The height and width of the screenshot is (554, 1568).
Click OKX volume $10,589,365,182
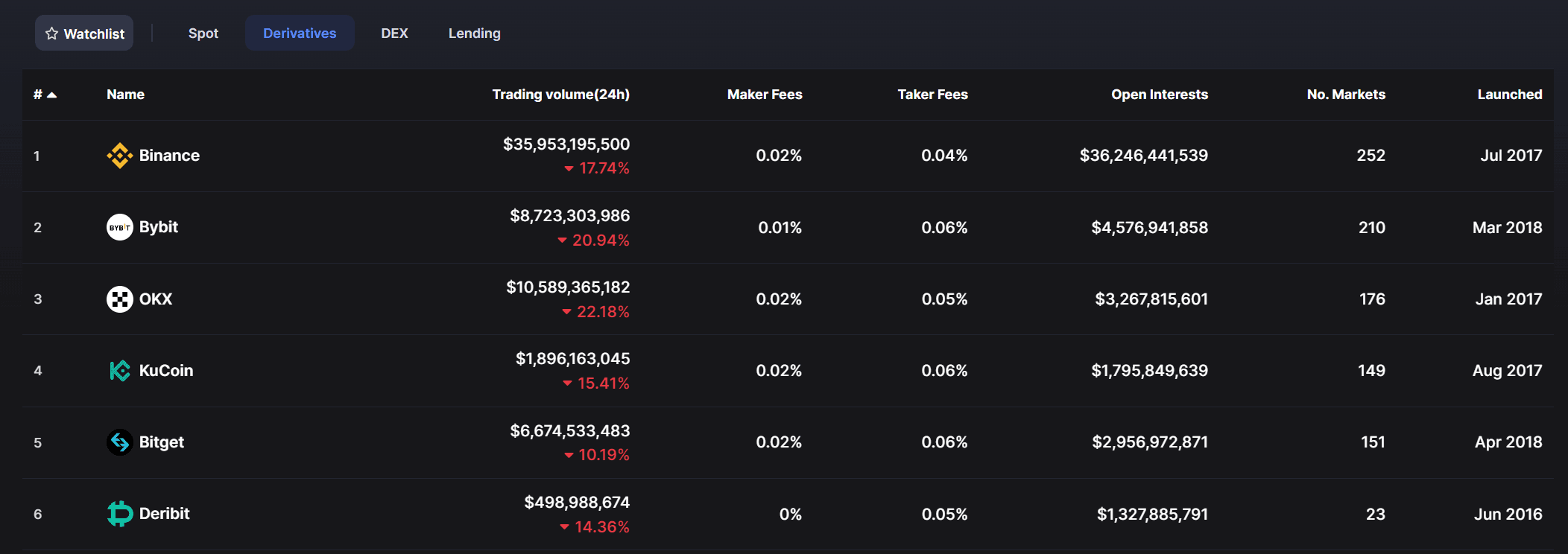click(568, 287)
